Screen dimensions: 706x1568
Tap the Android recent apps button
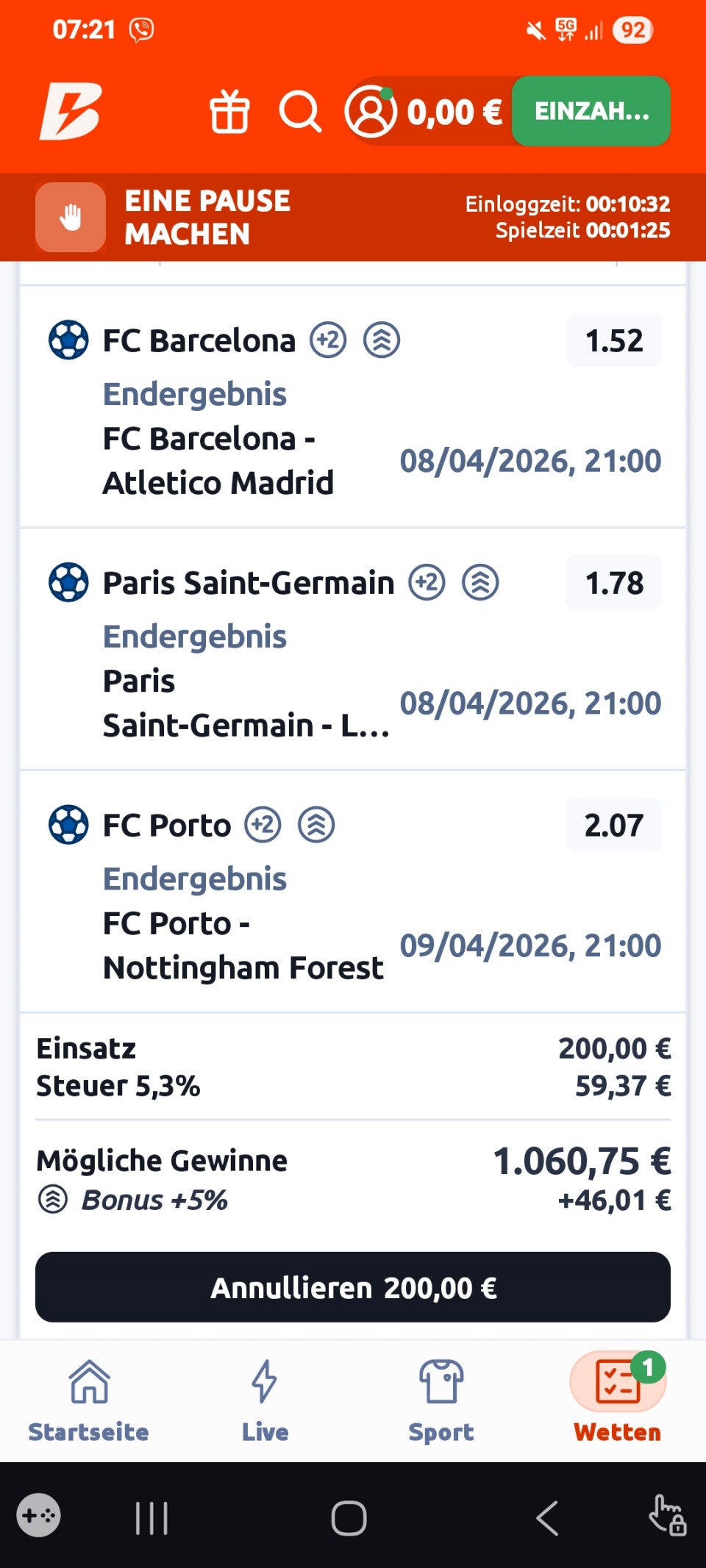[151, 1518]
